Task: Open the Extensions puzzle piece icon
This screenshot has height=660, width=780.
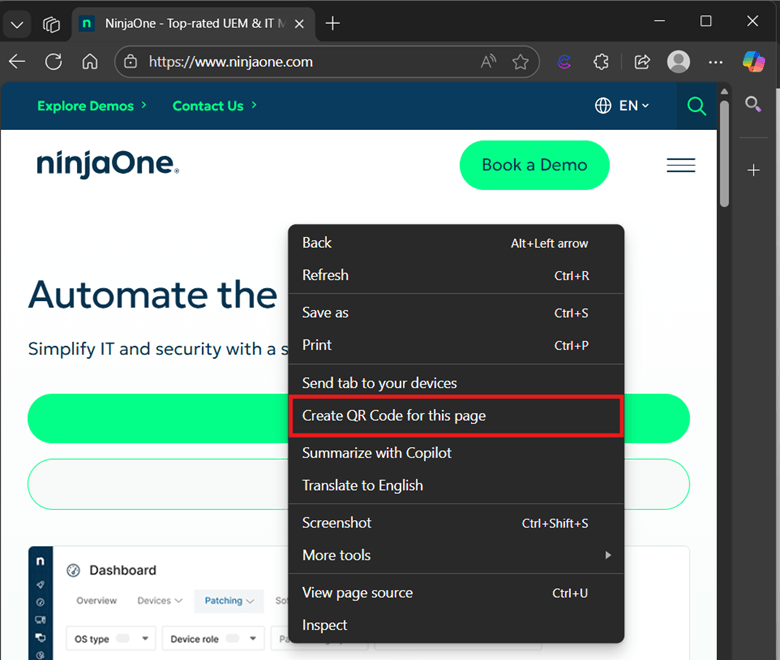Action: (x=601, y=62)
